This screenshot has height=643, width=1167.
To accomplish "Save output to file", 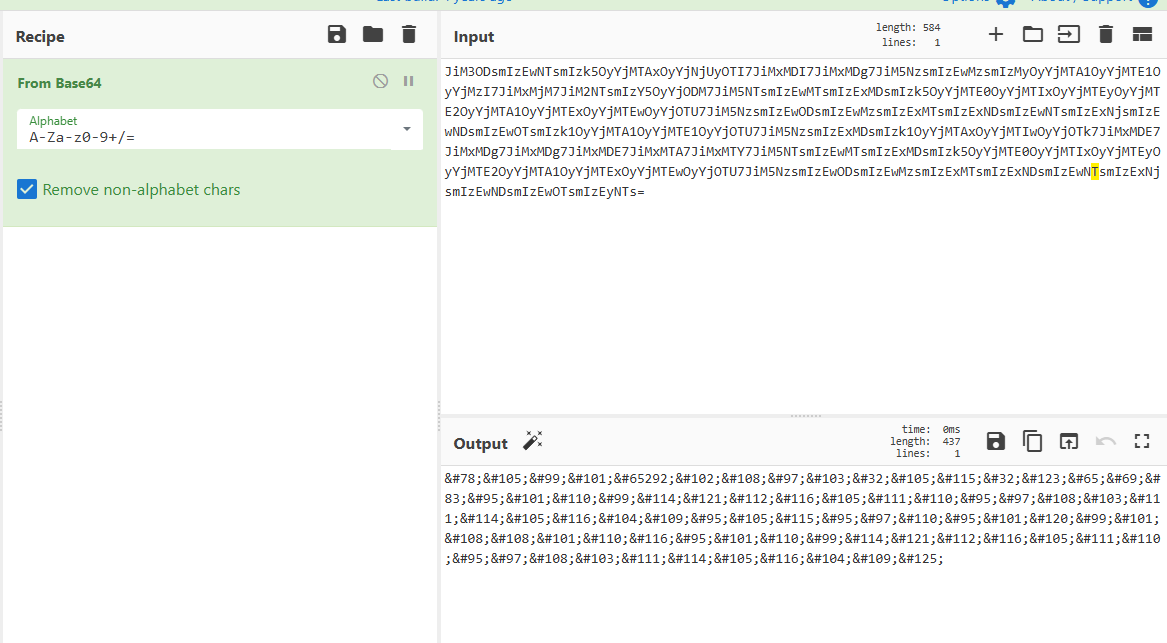I will 995,441.
